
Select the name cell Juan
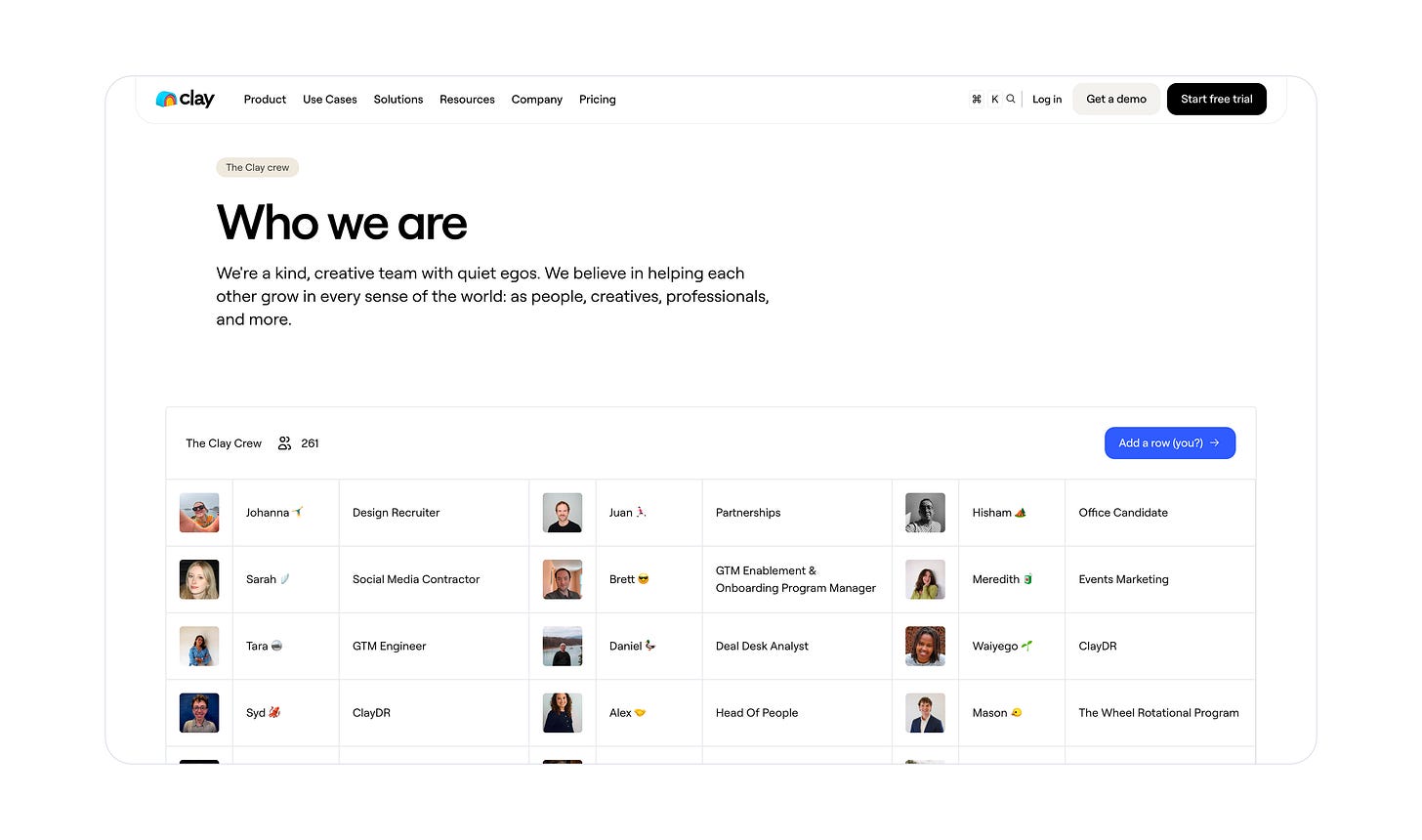point(649,513)
